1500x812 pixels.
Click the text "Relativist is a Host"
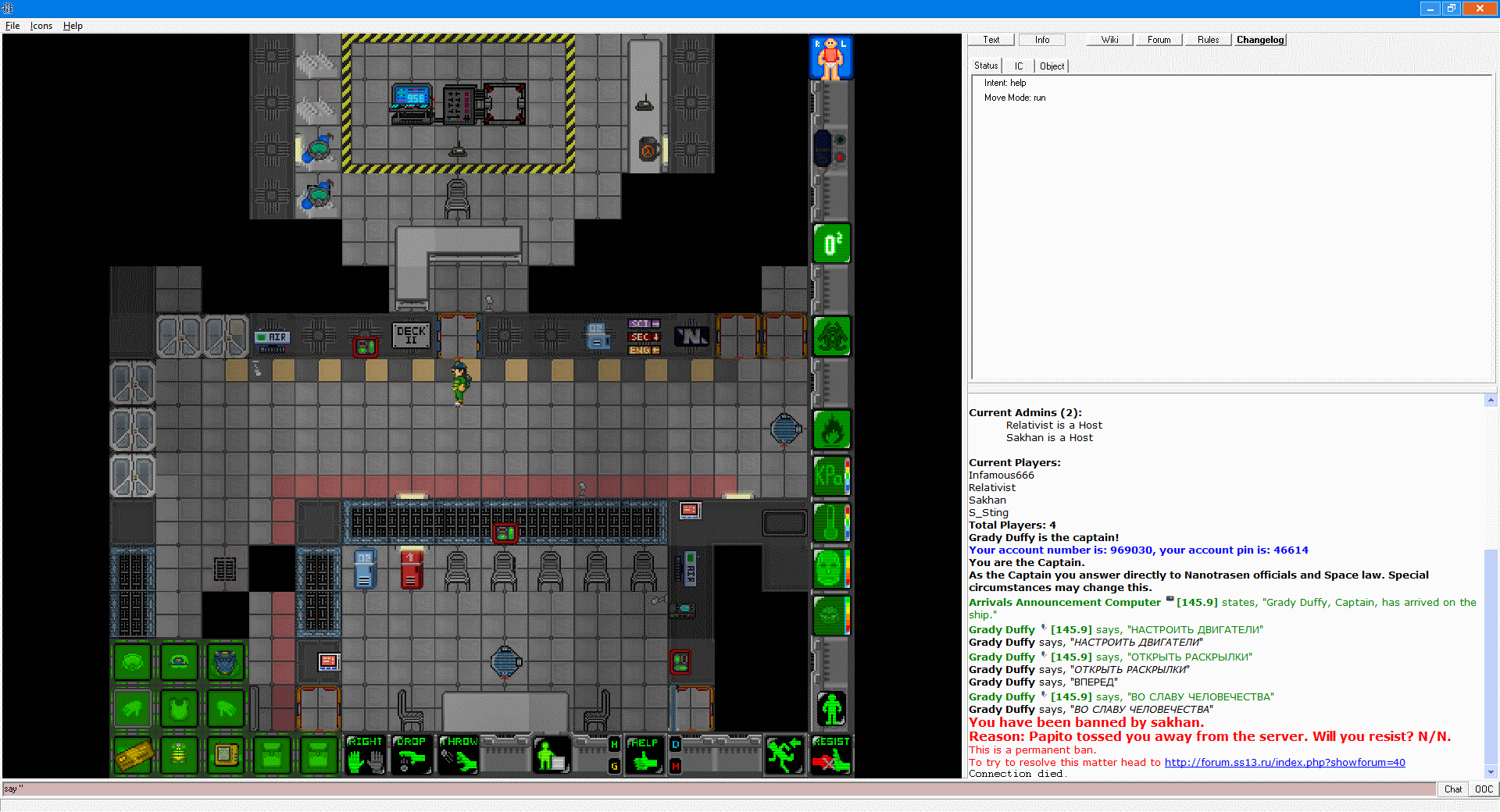pyautogui.click(x=1054, y=426)
